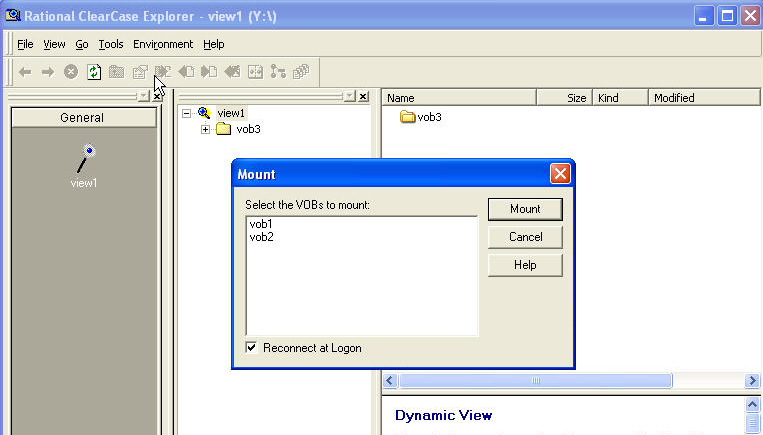The height and width of the screenshot is (435, 763).
Task: Select vob1 in the VOBs list
Action: [x=261, y=224]
